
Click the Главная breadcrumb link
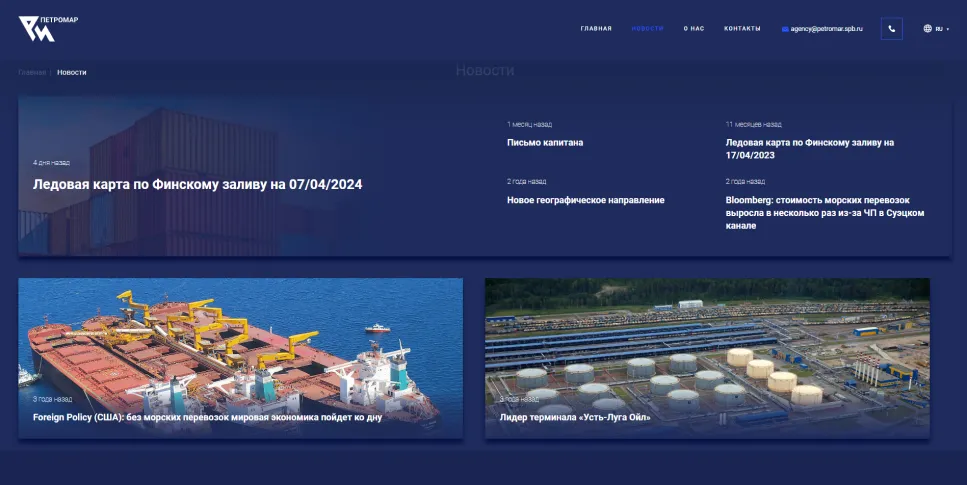[x=32, y=72]
